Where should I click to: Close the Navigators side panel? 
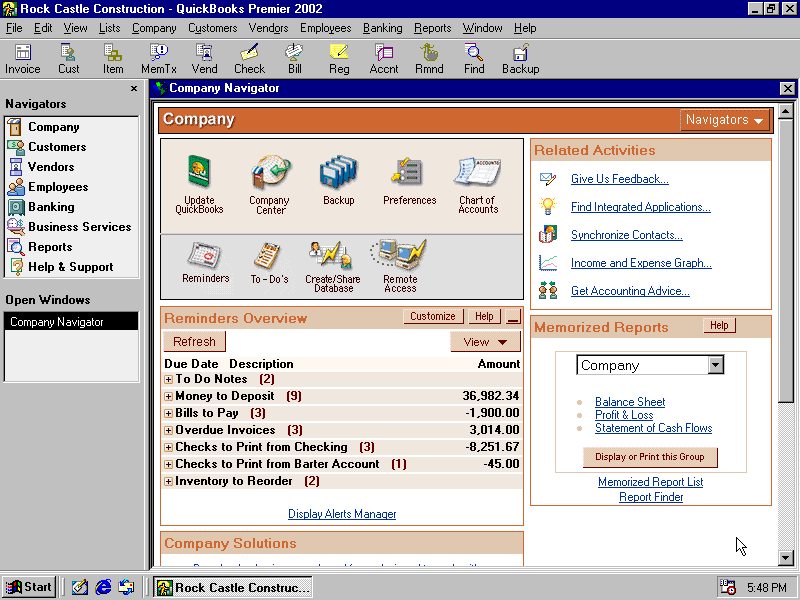[134, 89]
